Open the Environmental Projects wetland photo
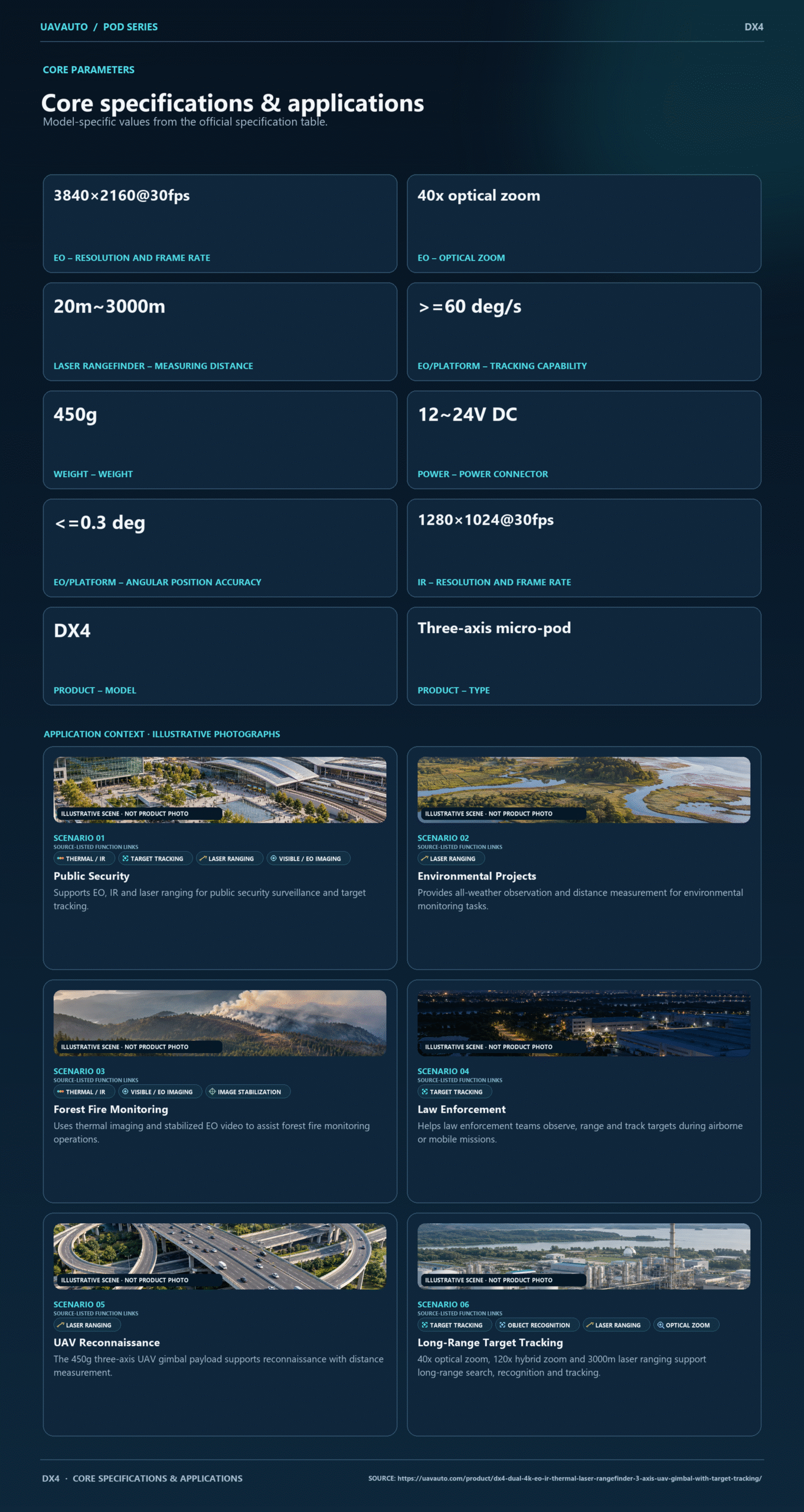 click(x=584, y=790)
